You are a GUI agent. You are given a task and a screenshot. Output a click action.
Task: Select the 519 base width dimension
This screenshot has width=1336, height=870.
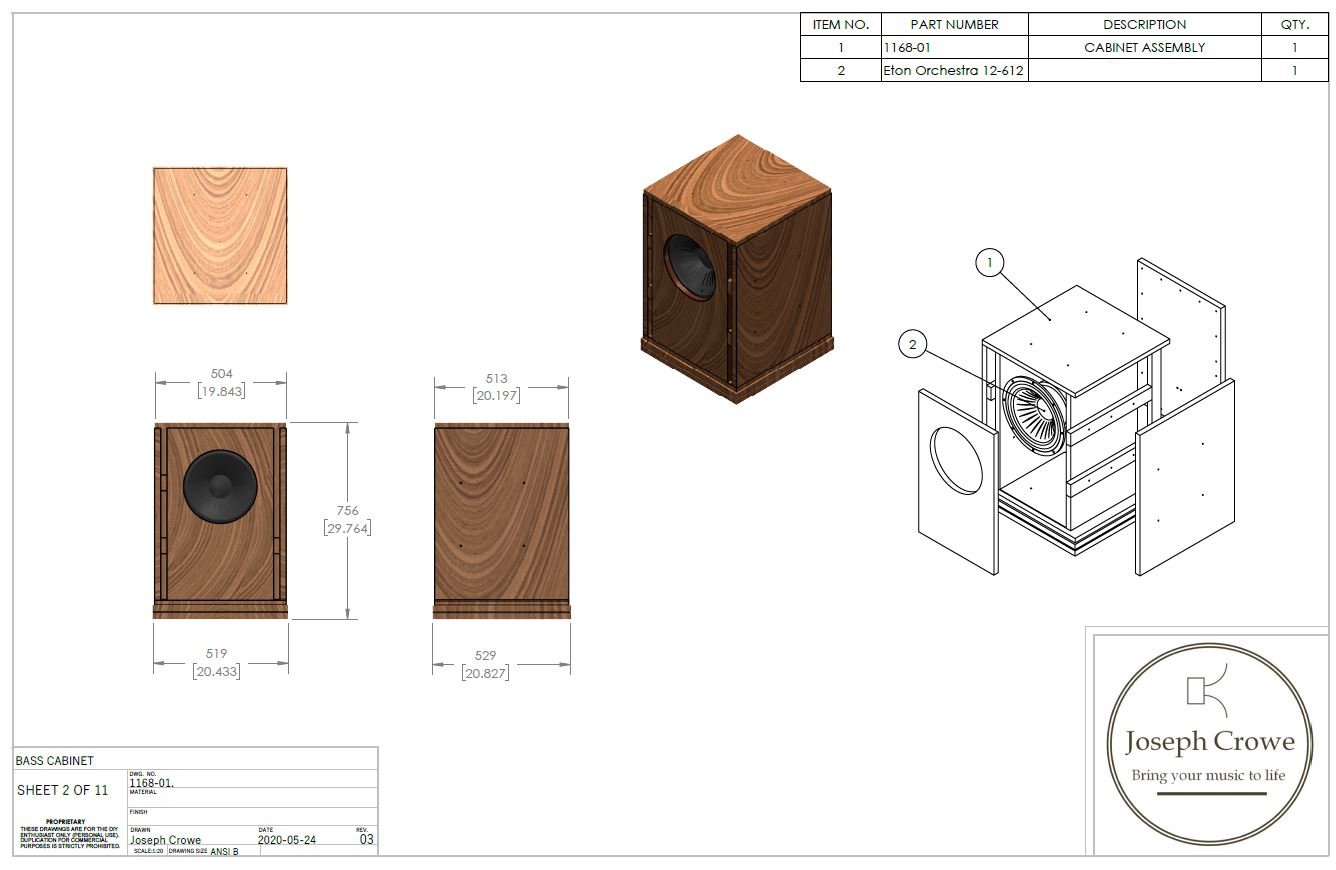(217, 654)
